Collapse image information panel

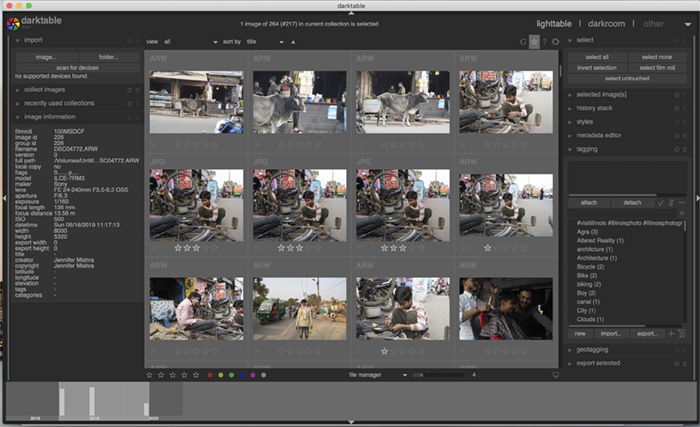(x=18, y=117)
